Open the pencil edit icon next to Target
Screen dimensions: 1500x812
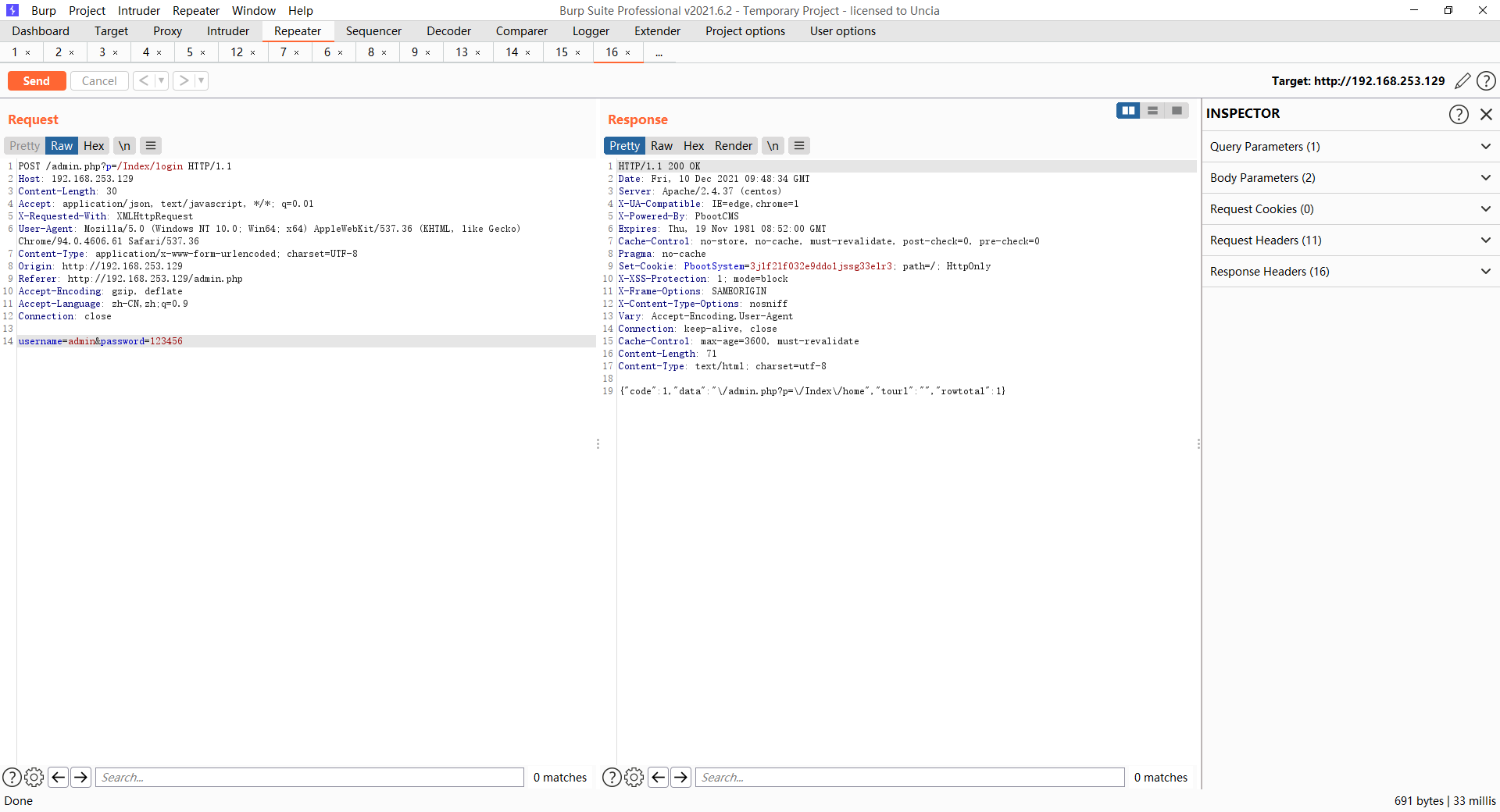(x=1462, y=80)
